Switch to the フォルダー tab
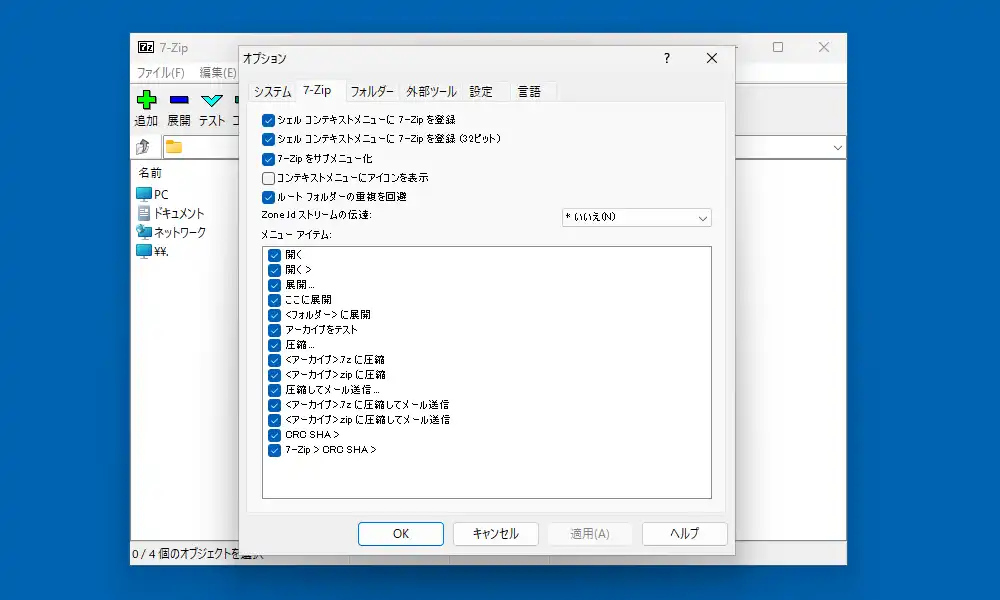Image resolution: width=1000 pixels, height=600 pixels. 372,92
